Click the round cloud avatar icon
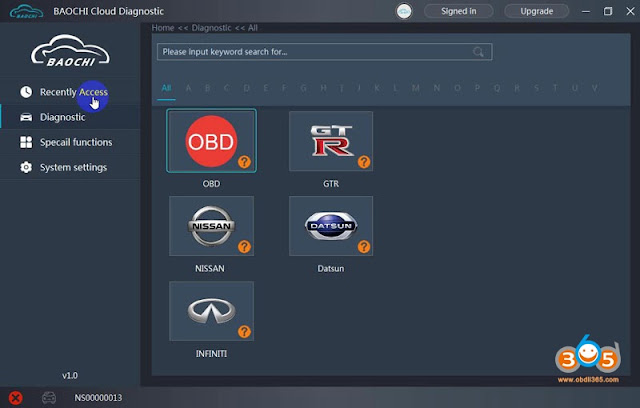The image size is (640, 408). click(404, 11)
